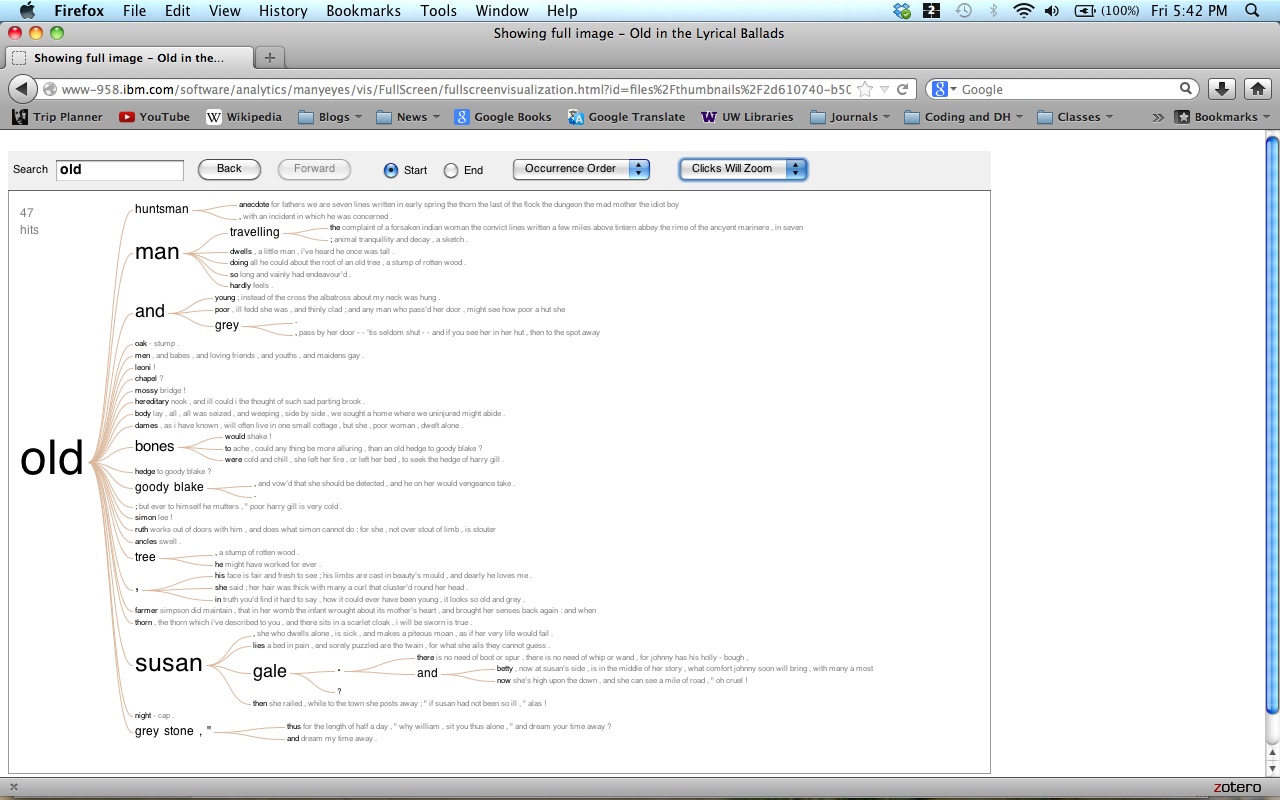Click the Wi-Fi status icon
The height and width of the screenshot is (800, 1280).
click(1023, 11)
